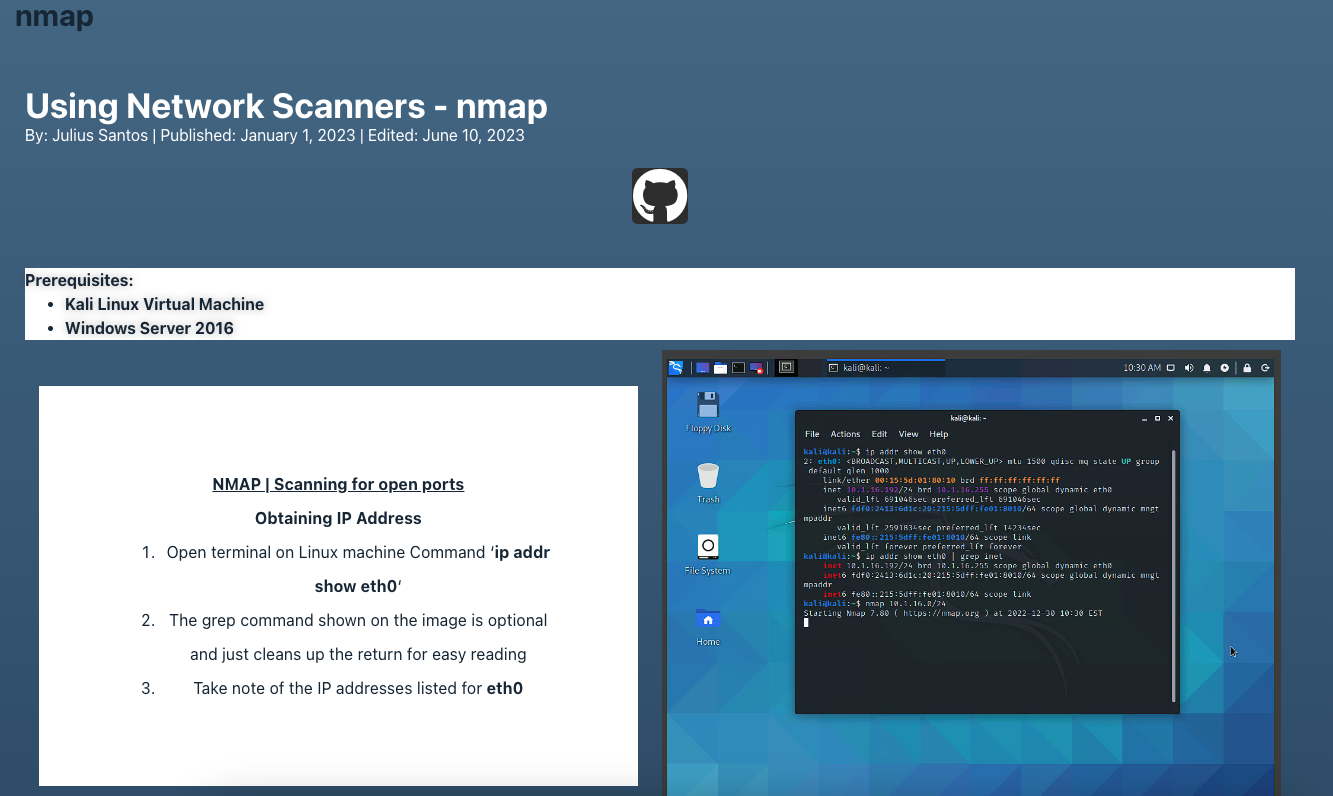
Task: Click the log out icon in panel
Action: pyautogui.click(x=1265, y=368)
